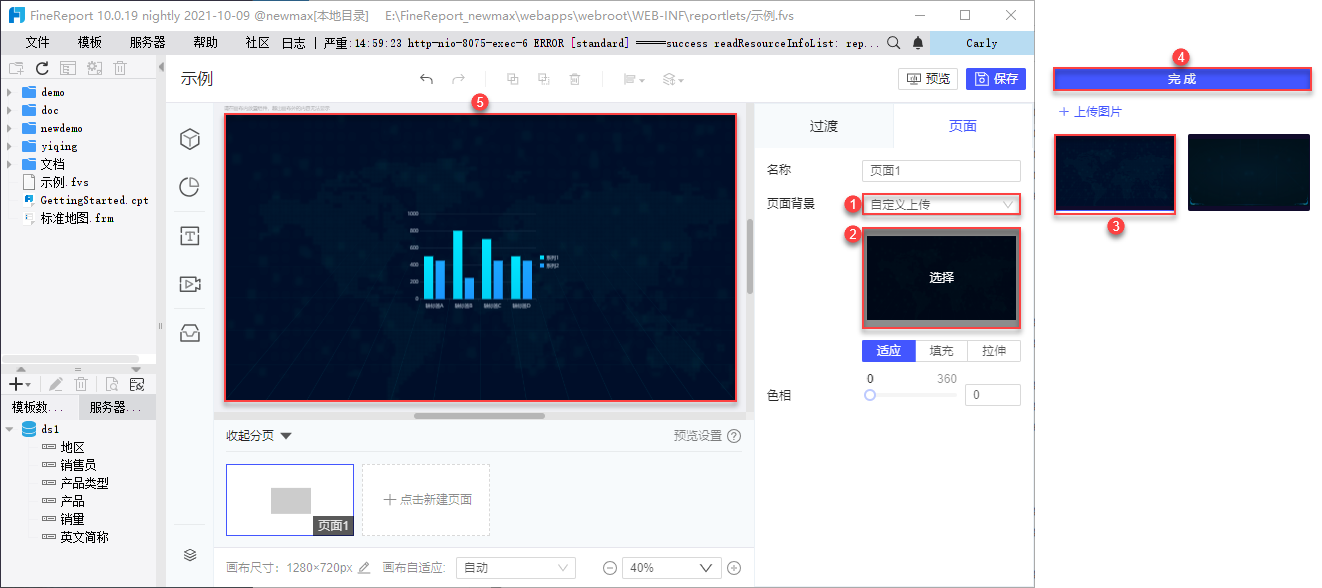Click the hue value input box

coord(993,396)
